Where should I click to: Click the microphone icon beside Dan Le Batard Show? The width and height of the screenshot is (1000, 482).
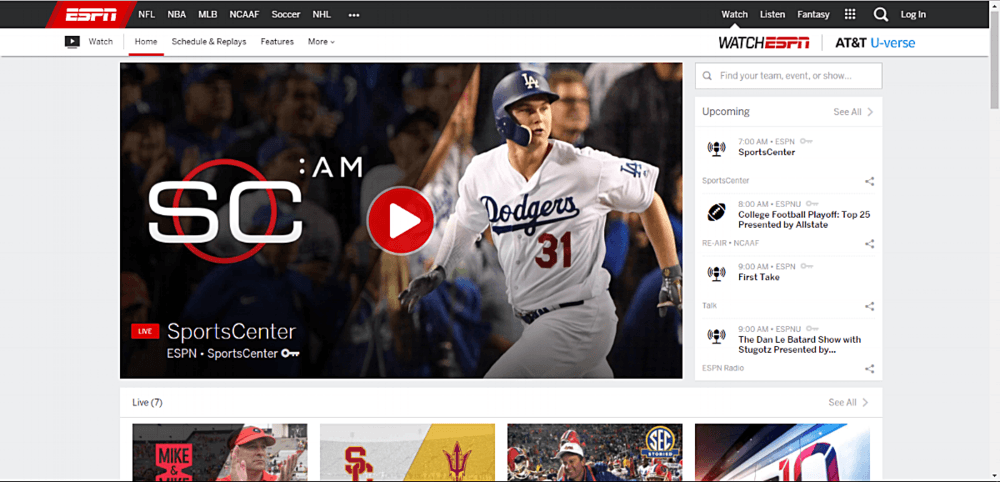[x=716, y=336]
